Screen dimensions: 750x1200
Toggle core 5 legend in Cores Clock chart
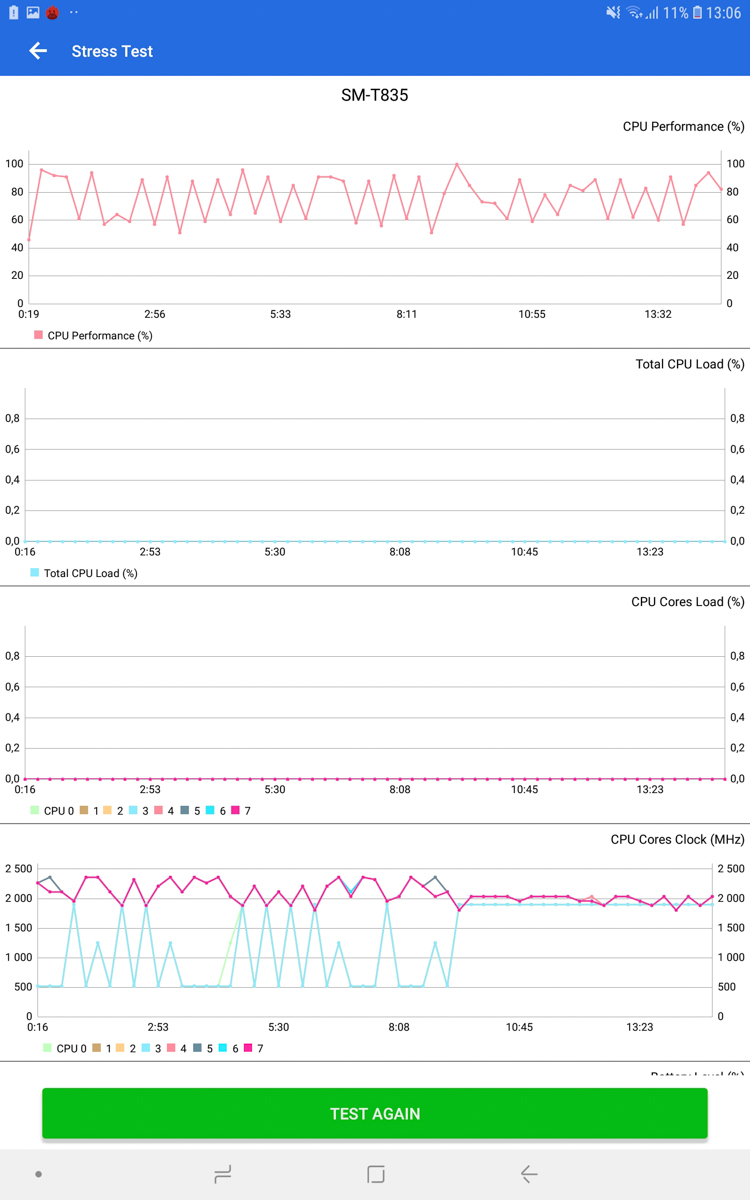[x=203, y=1048]
